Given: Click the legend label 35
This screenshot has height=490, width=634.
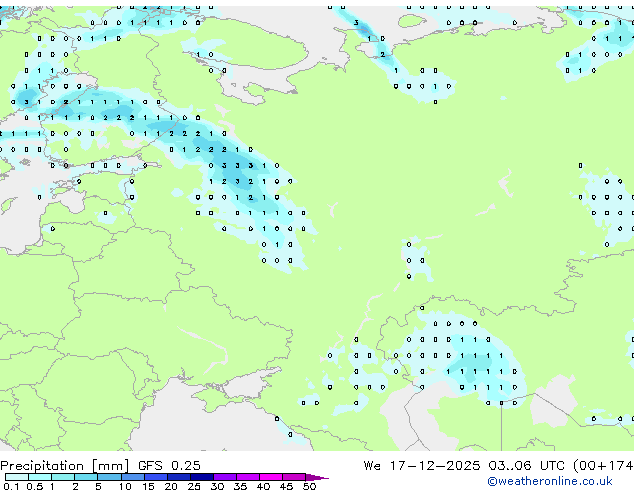Looking at the screenshot, I should 240,486.
